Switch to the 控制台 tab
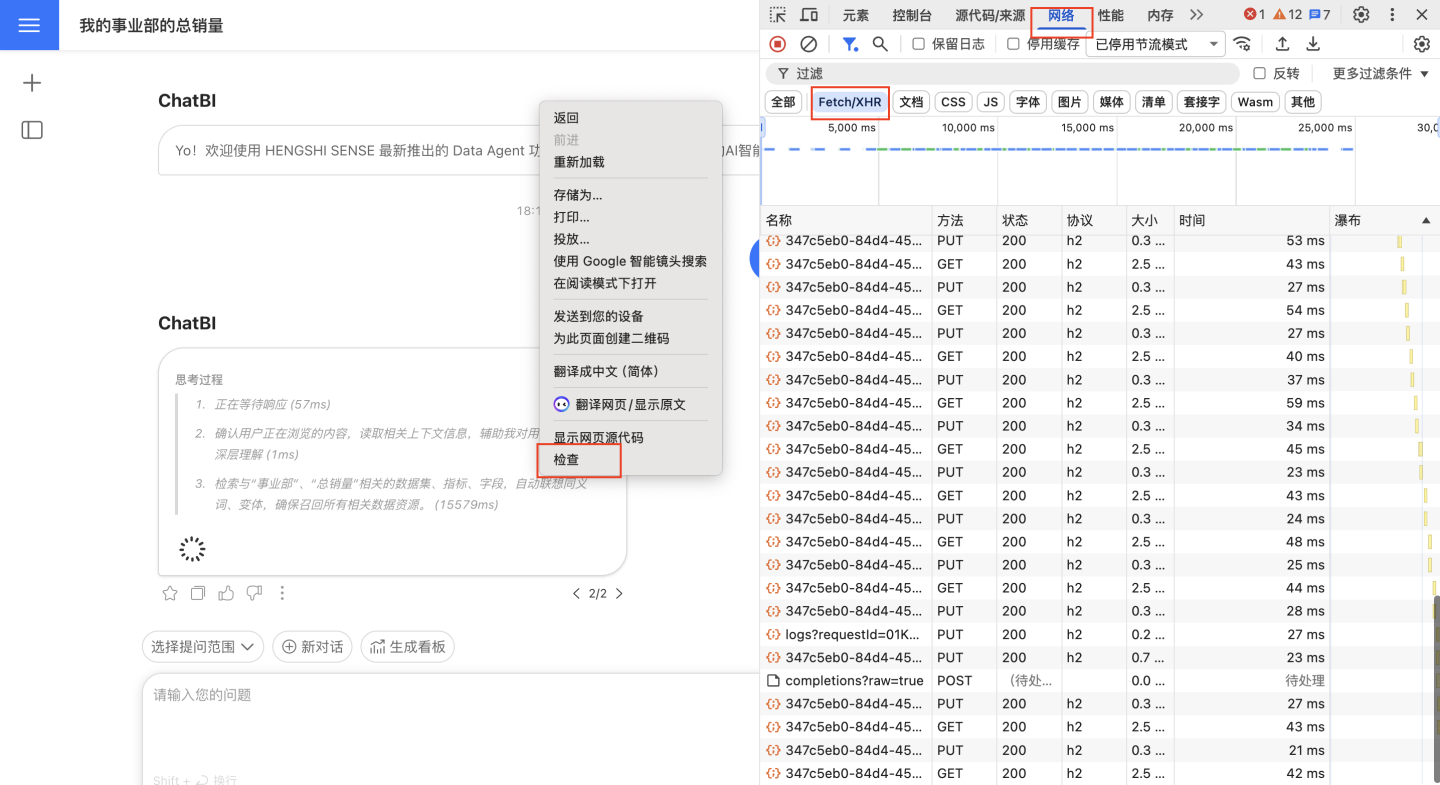 coord(912,15)
